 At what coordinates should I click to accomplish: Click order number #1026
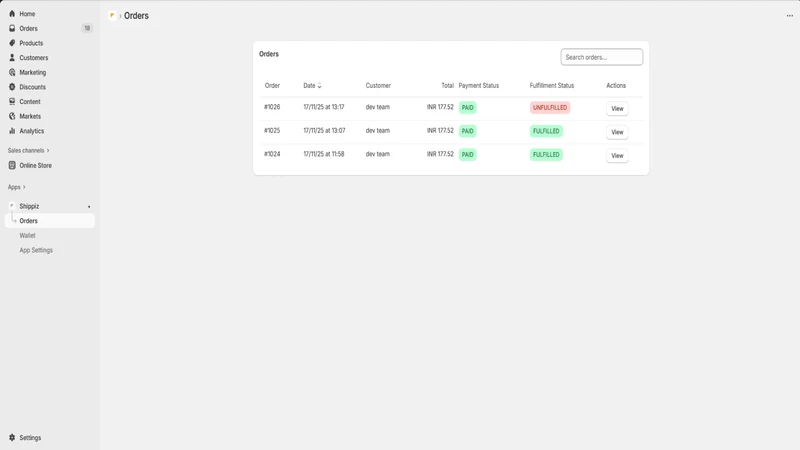pos(272,107)
